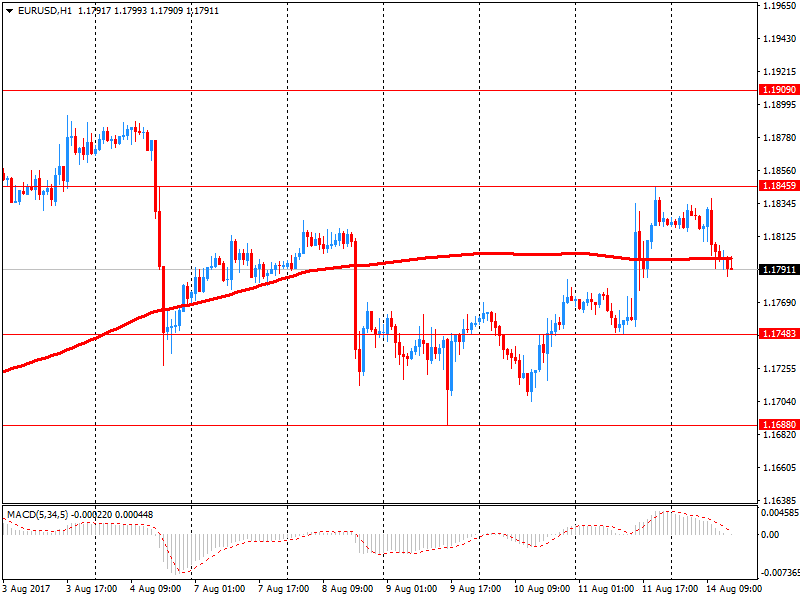Viewport: 800px width, 600px height.
Task: Click the 1.19090 red price level label
Action: [779, 90]
